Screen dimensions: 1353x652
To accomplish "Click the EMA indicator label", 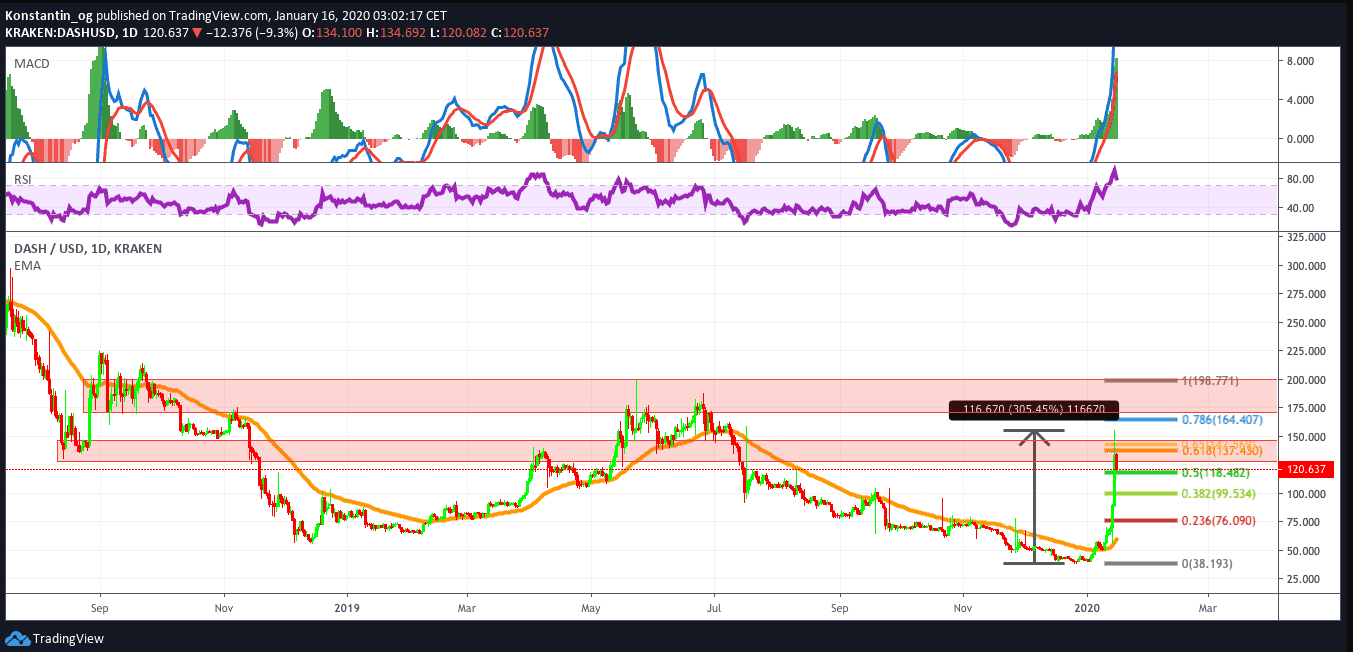I will pos(27,265).
